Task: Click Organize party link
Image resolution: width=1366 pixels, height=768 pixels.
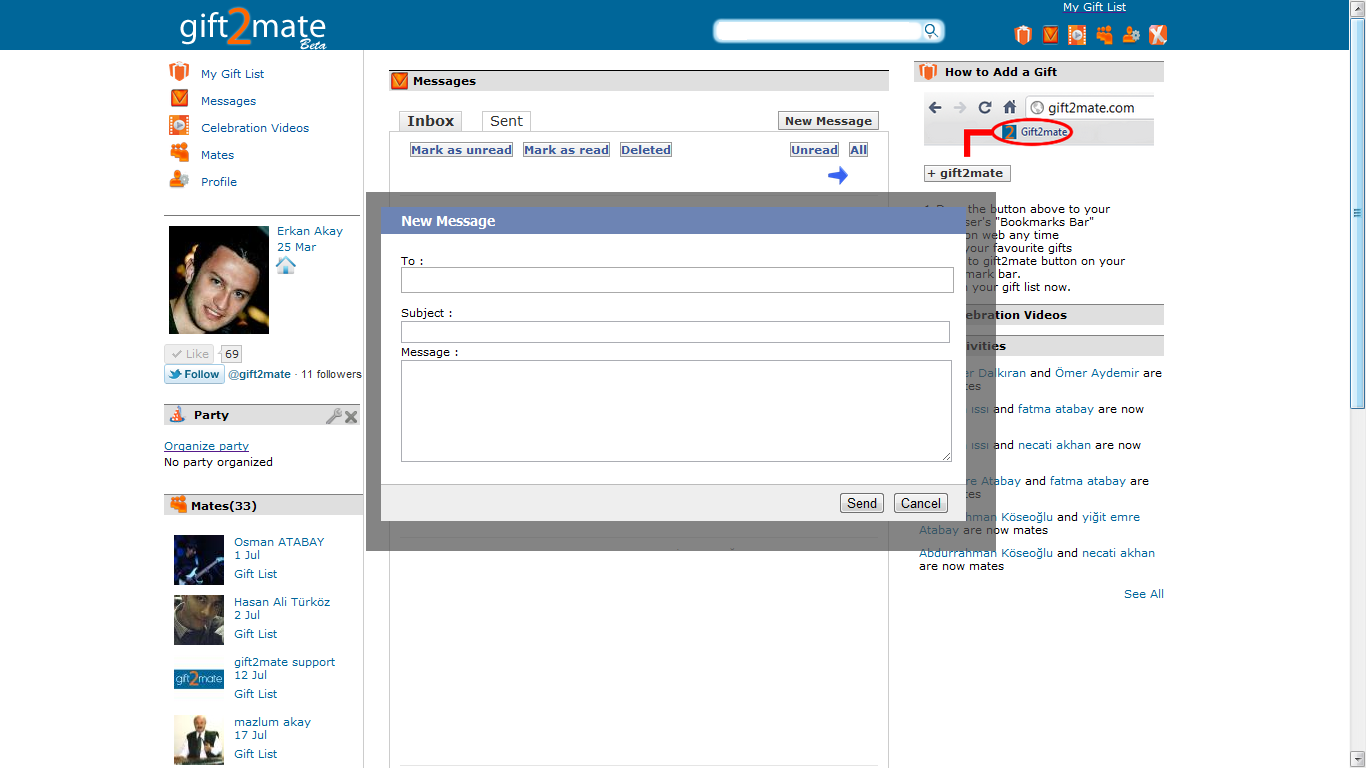Action: [x=206, y=446]
